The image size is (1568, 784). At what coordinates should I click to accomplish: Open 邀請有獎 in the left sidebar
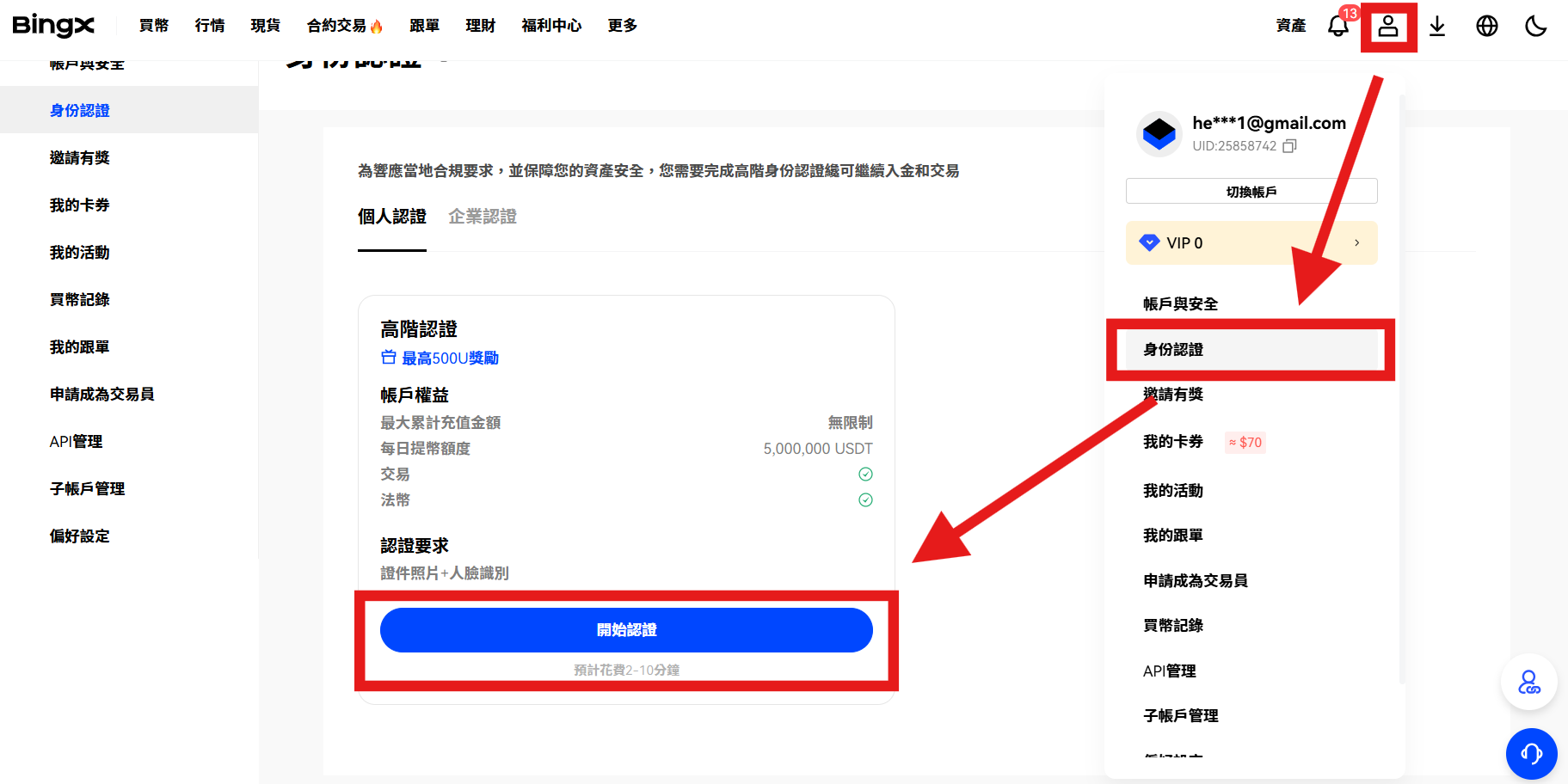[79, 157]
